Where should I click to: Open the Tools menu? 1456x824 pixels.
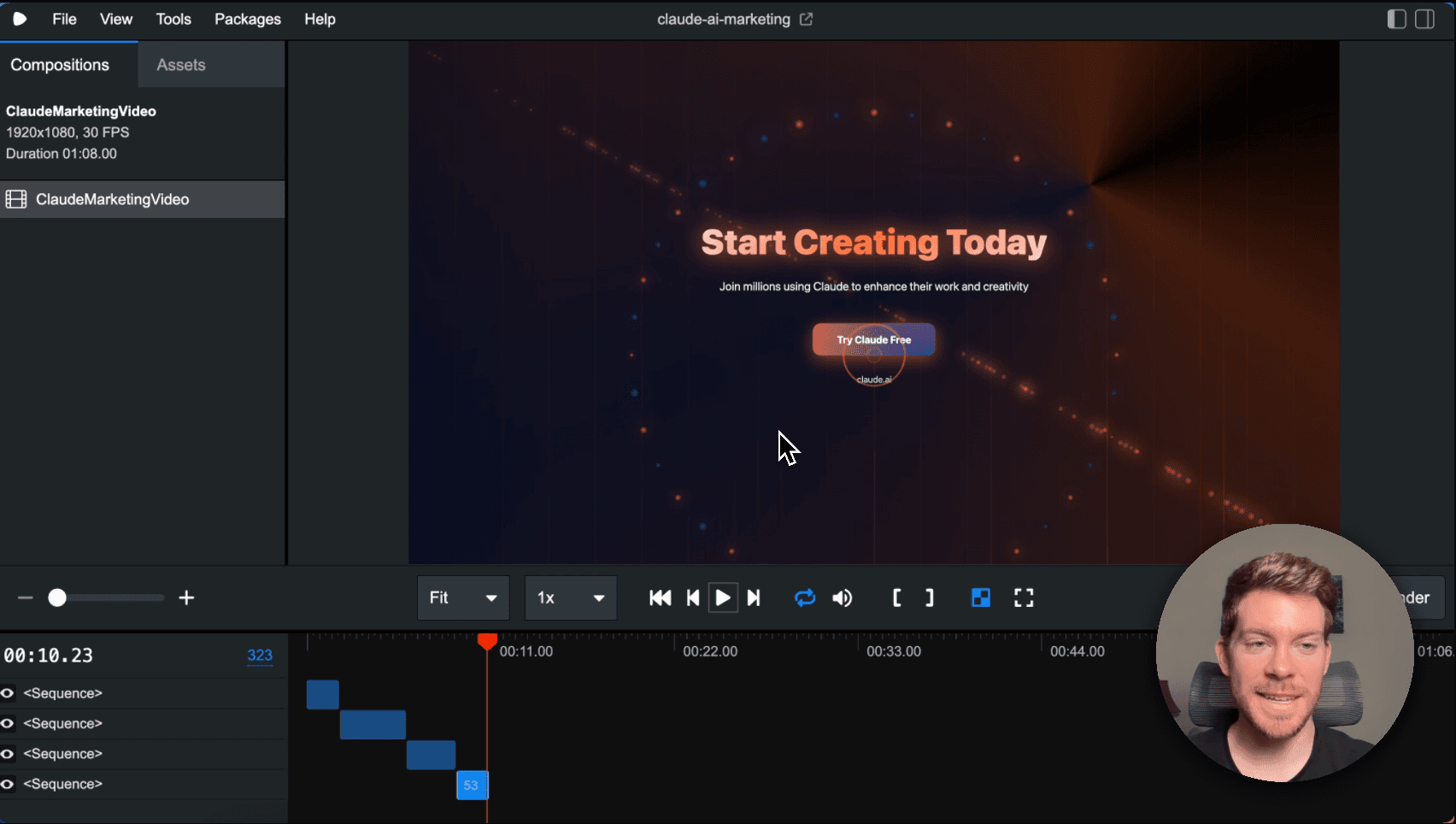click(173, 19)
